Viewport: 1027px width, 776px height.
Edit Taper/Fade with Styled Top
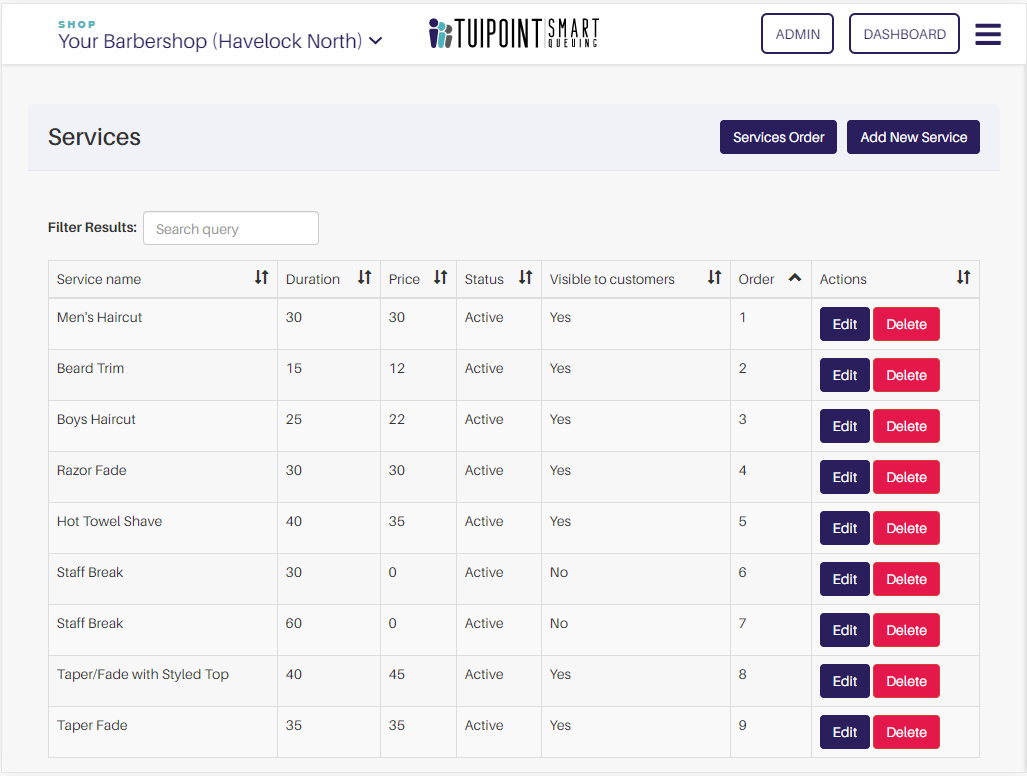(844, 682)
